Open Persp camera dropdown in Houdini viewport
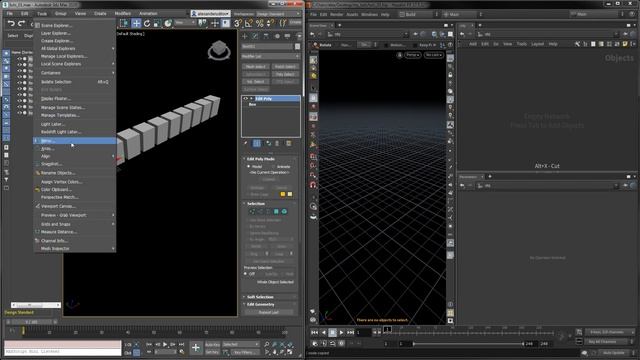This screenshot has width=640, height=360. (x=413, y=55)
